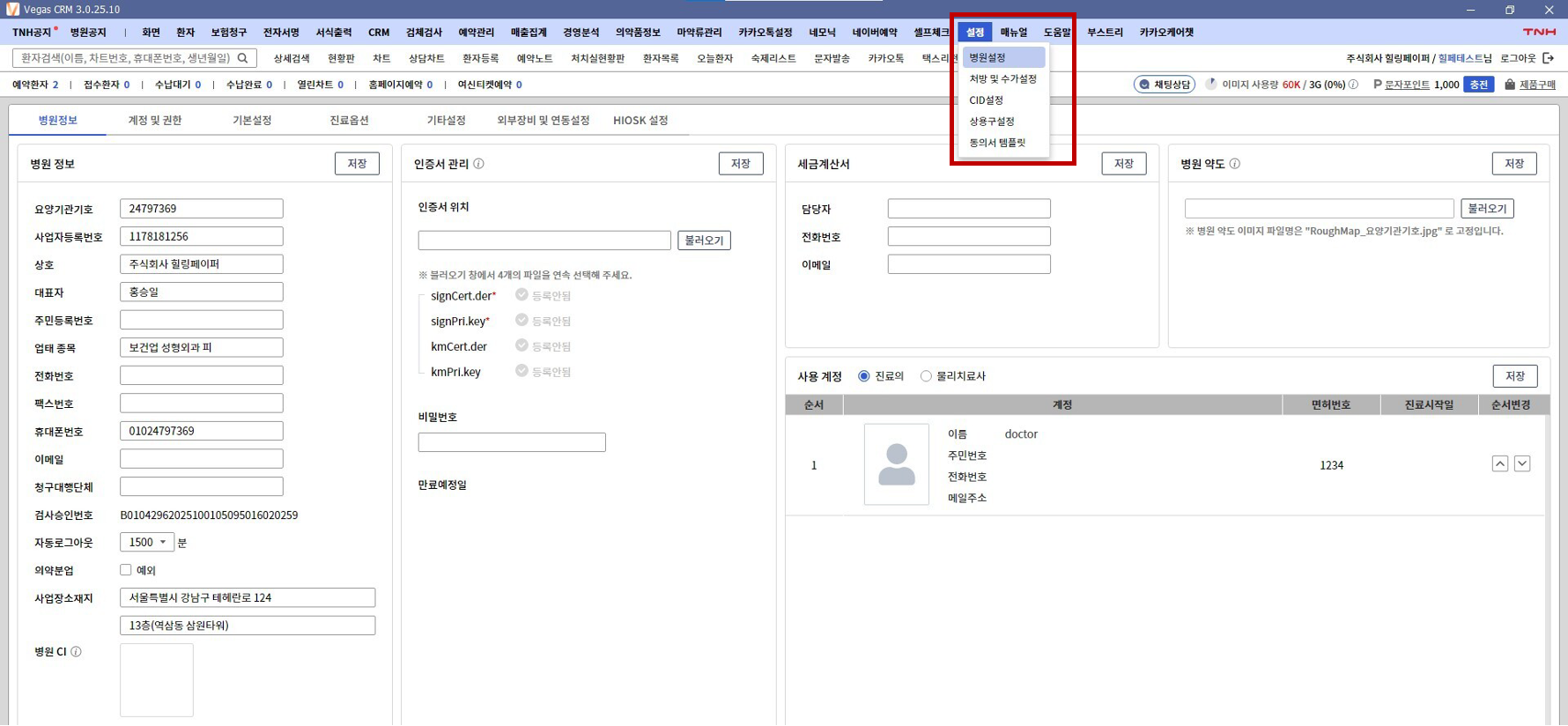Choose 처방 및 수가설정 menu entry
This screenshot has height=726, width=1568.
(1003, 78)
